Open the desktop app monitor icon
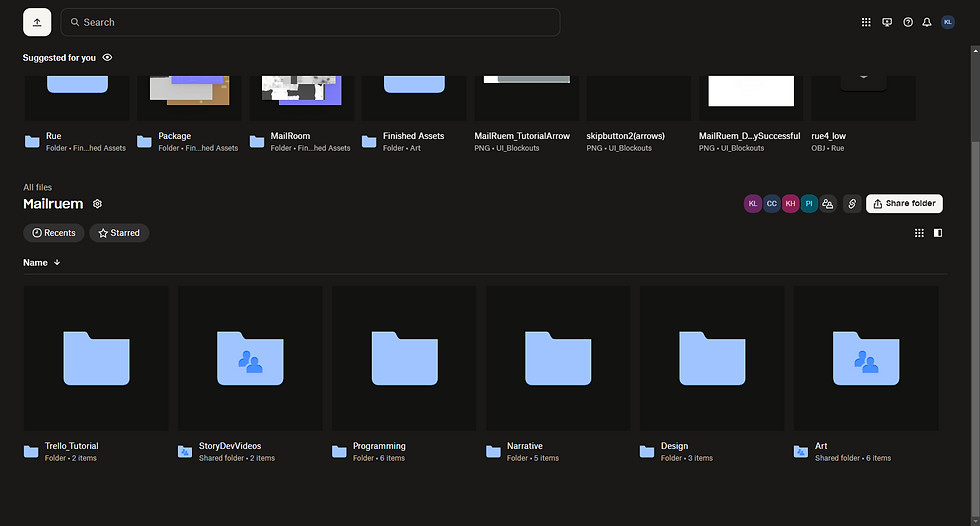Screen dimensions: 980x526 (887, 22)
